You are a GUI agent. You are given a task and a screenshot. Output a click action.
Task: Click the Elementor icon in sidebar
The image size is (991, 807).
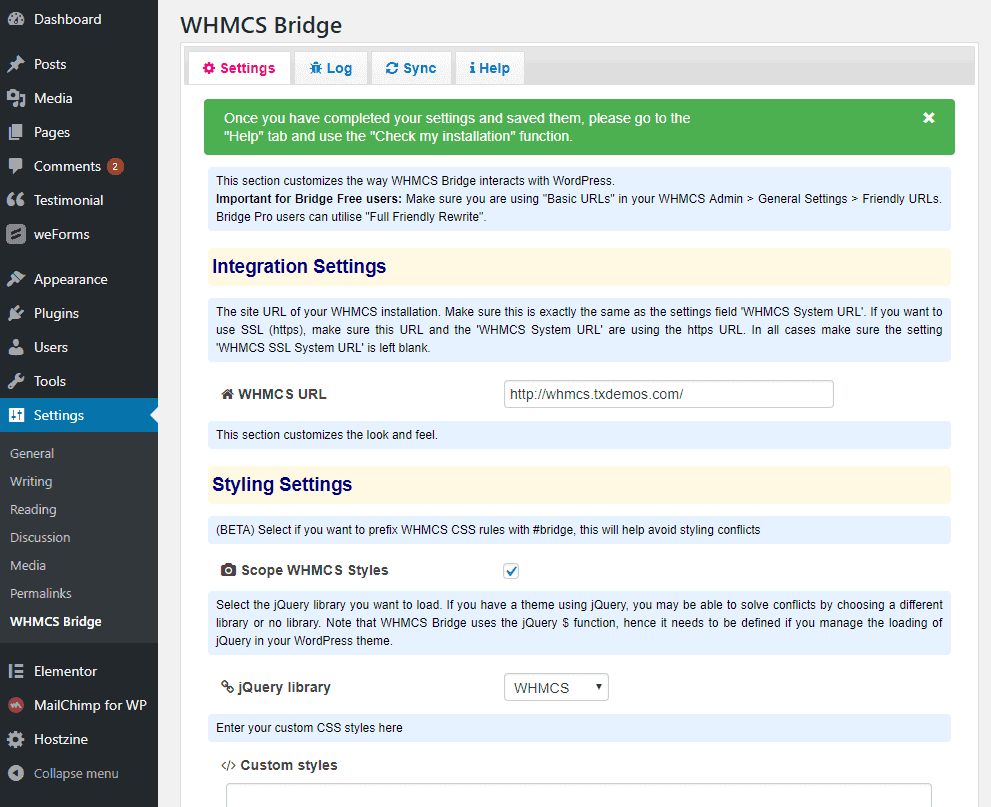[16, 671]
